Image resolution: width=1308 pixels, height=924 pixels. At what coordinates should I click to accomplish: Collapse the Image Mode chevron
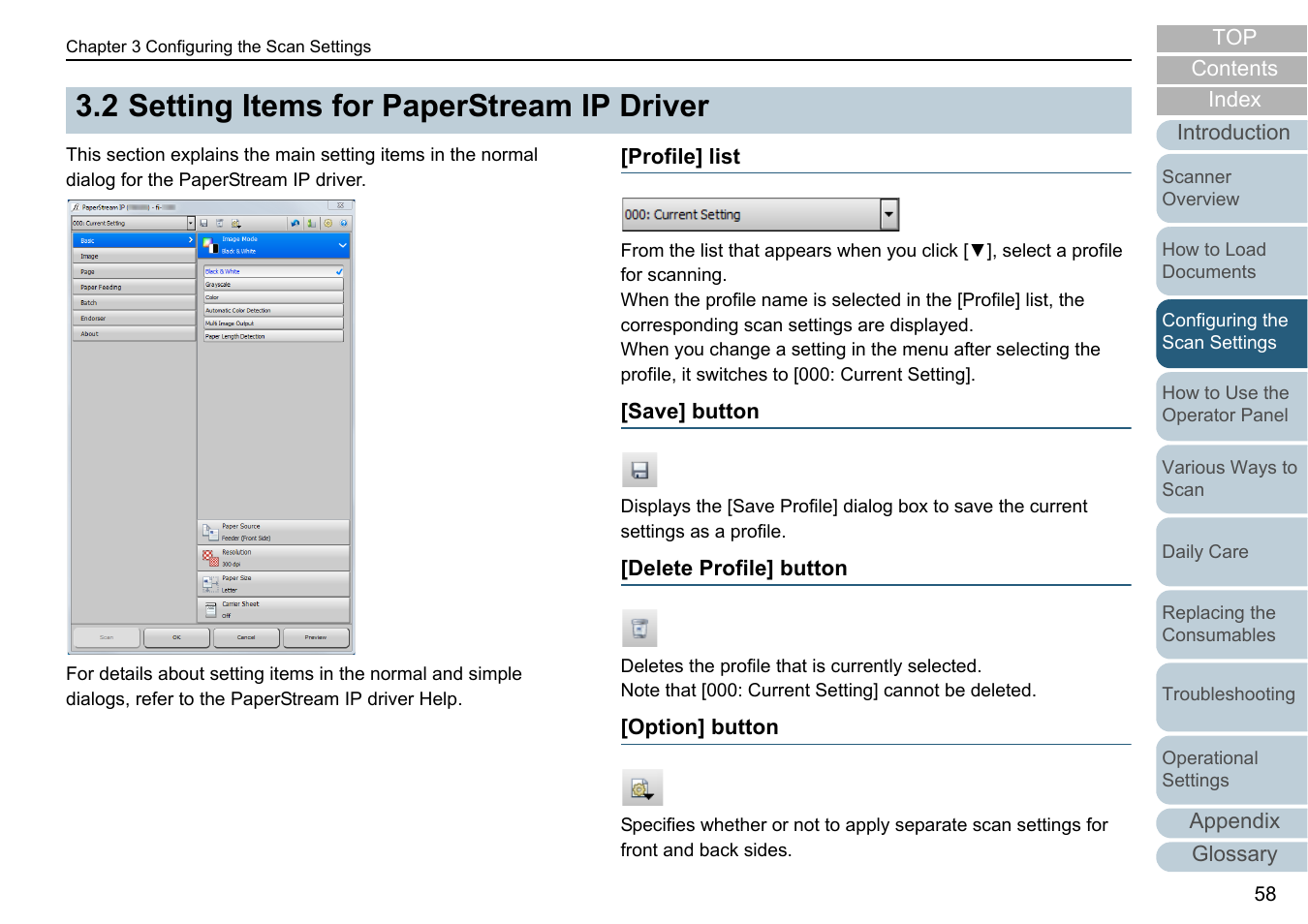tap(342, 245)
